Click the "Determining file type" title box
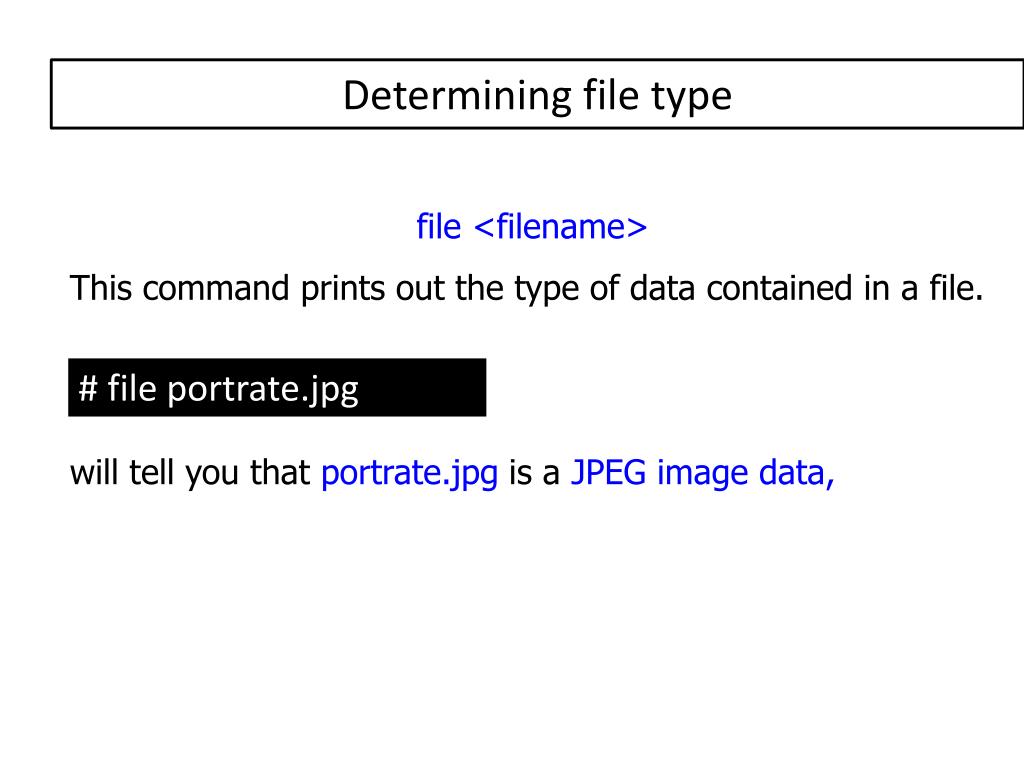This screenshot has width=1024, height=768. pos(537,94)
